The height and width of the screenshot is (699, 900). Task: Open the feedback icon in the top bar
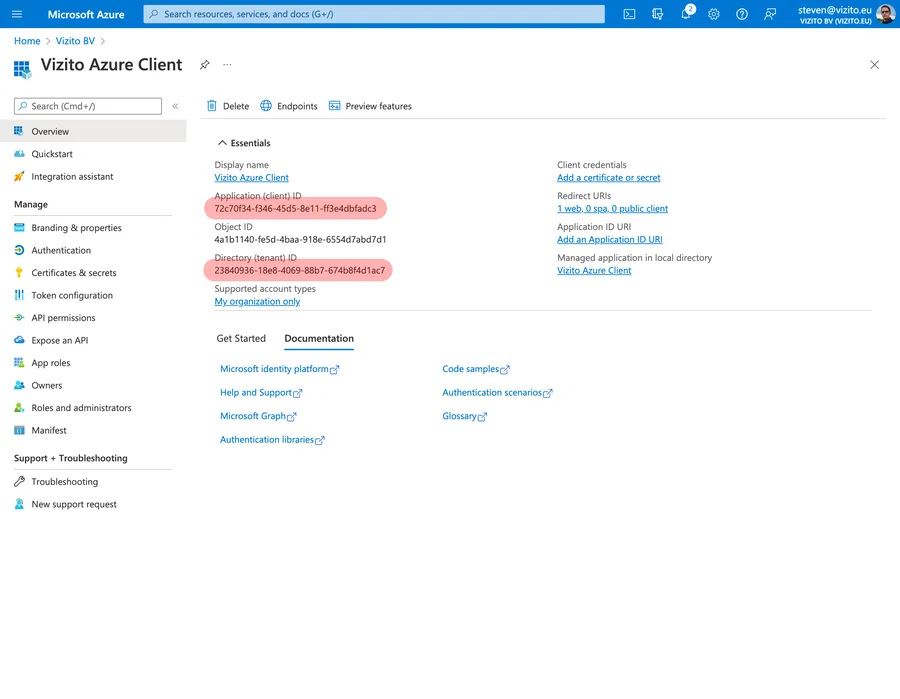(769, 14)
